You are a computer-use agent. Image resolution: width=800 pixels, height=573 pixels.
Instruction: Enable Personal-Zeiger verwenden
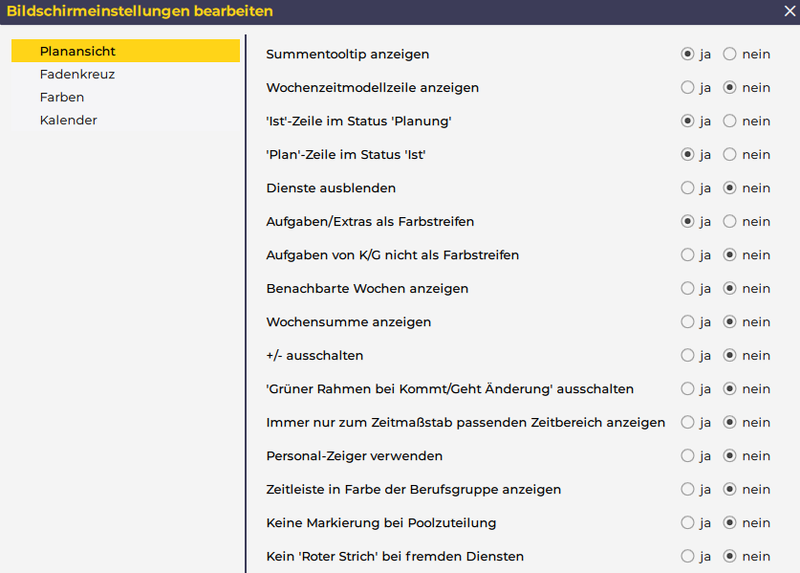click(x=687, y=456)
